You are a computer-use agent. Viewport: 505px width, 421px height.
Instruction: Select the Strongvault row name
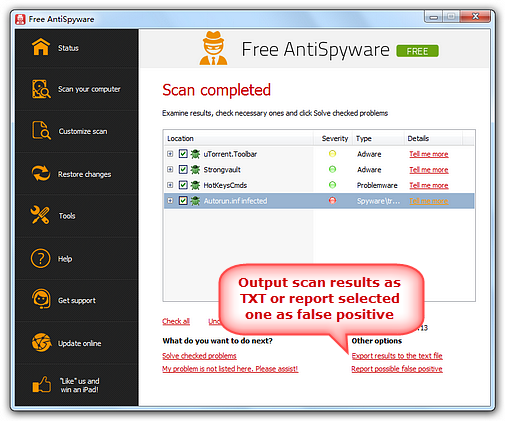point(222,170)
